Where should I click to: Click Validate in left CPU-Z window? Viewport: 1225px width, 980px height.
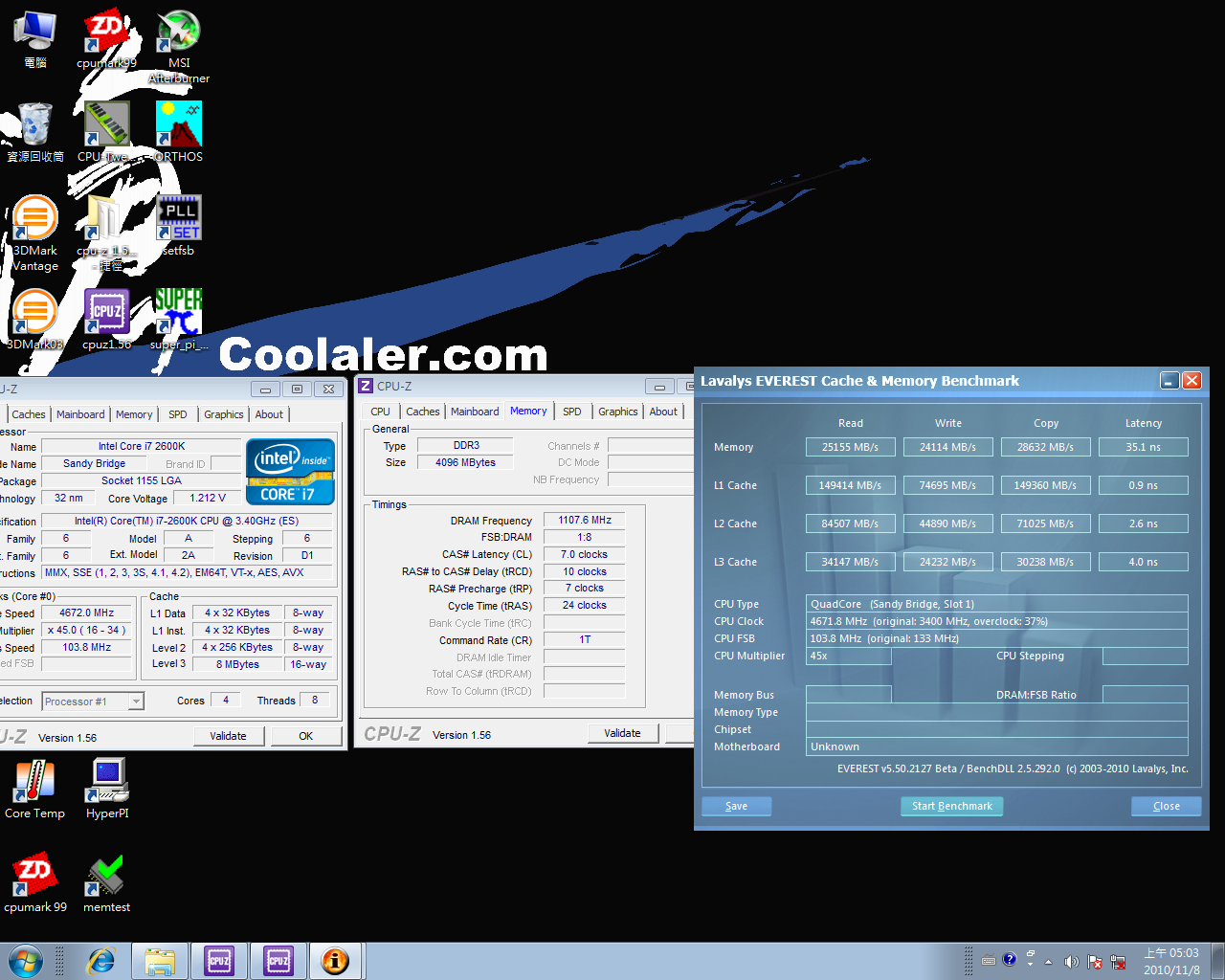click(x=228, y=736)
